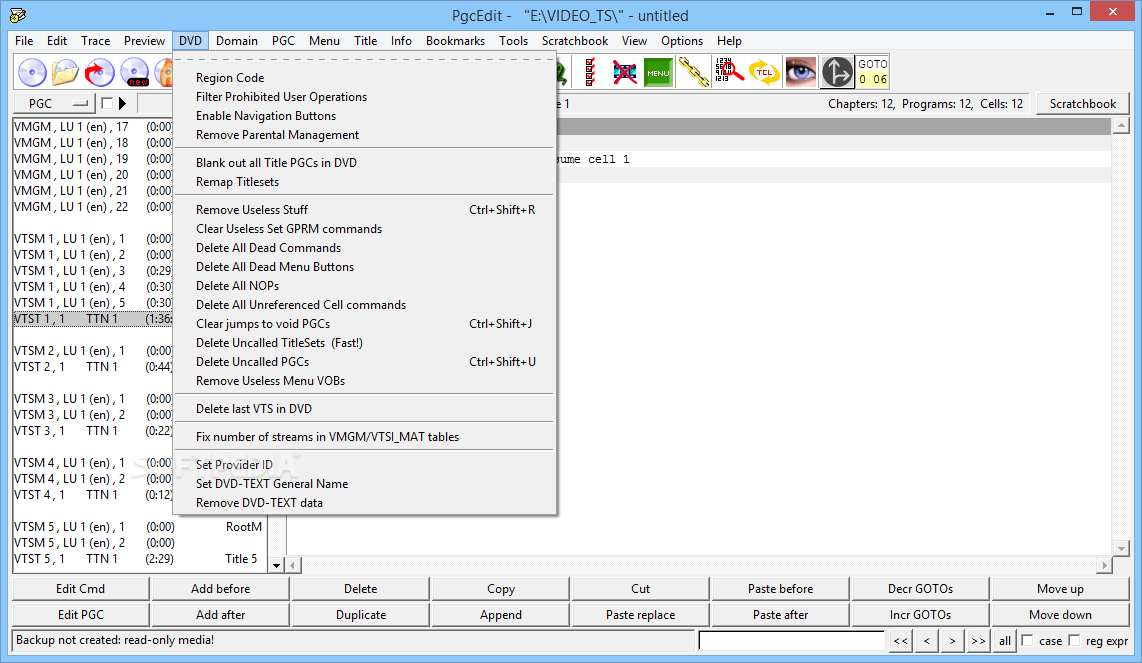The height and width of the screenshot is (663, 1142).
Task: Click the green MENU toolbar icon
Action: [658, 72]
